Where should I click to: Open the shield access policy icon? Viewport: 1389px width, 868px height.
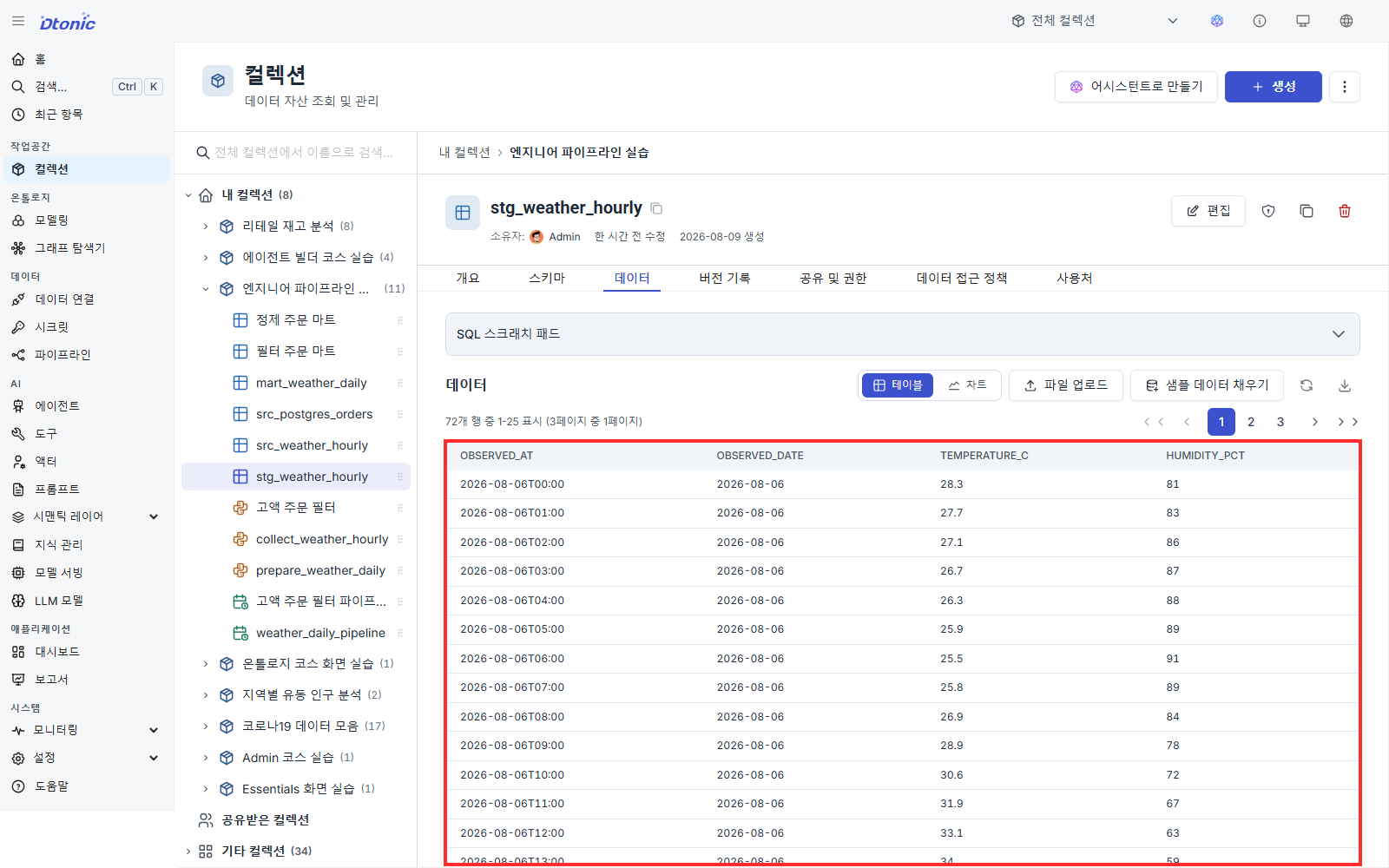coord(1268,211)
